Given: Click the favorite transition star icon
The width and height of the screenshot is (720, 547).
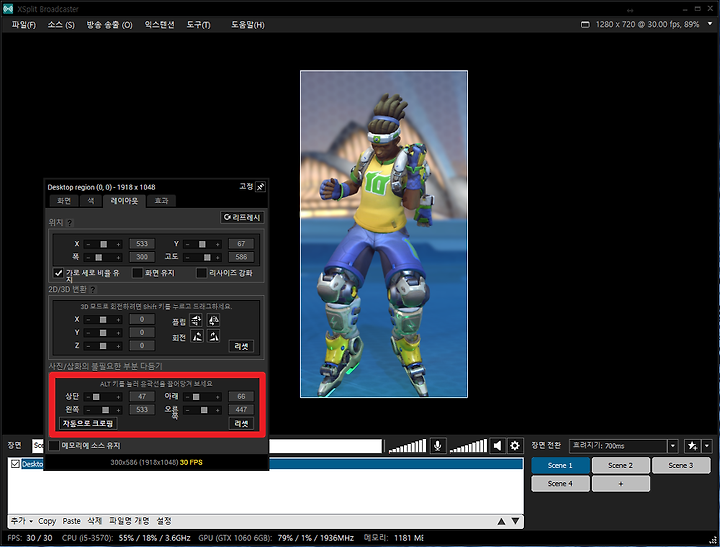Looking at the screenshot, I should coord(692,446).
